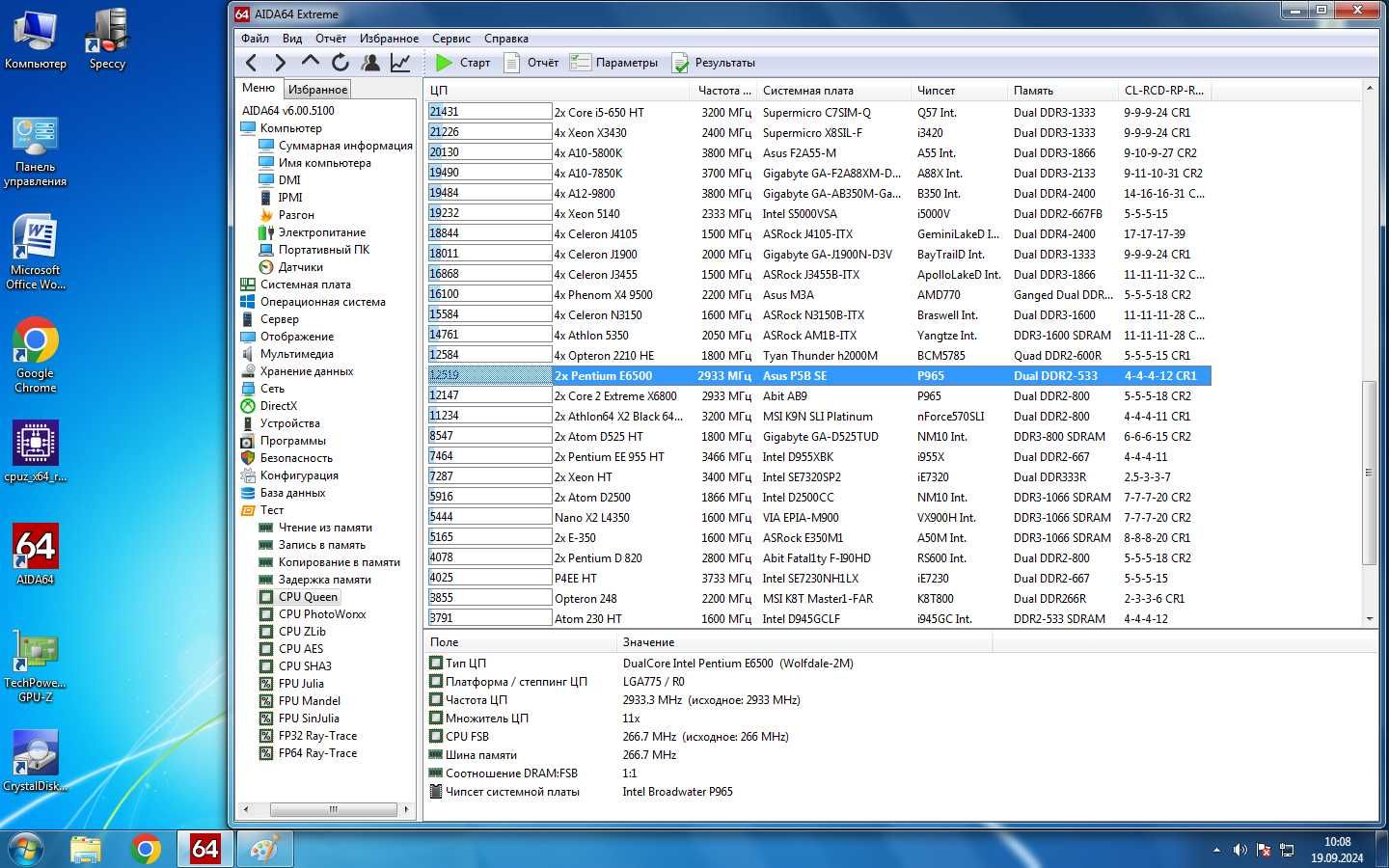The width and height of the screenshot is (1389, 868).
Task: Click the volume tray icon
Action: pos(1239,850)
